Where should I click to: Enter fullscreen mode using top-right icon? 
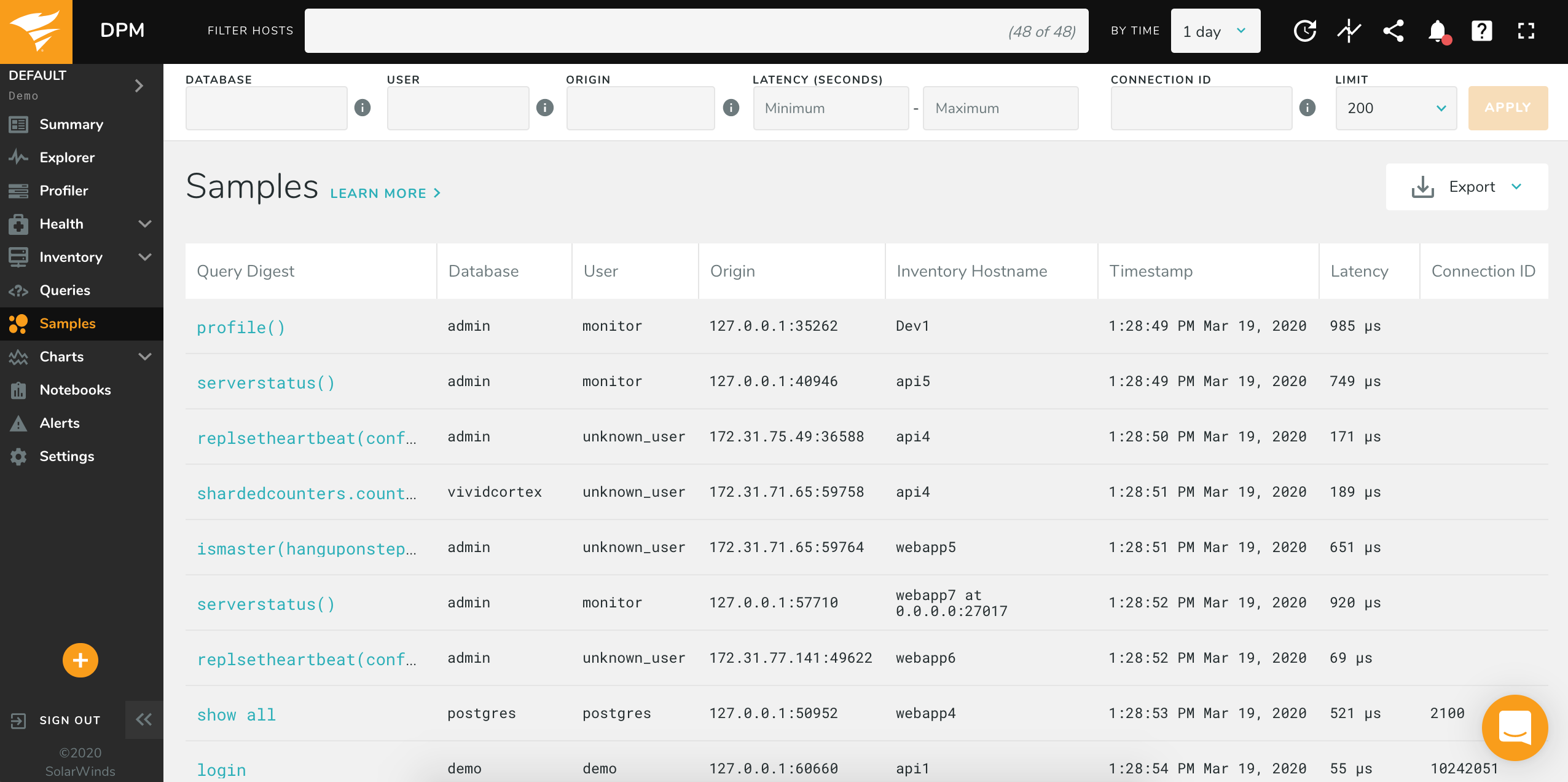tap(1526, 31)
